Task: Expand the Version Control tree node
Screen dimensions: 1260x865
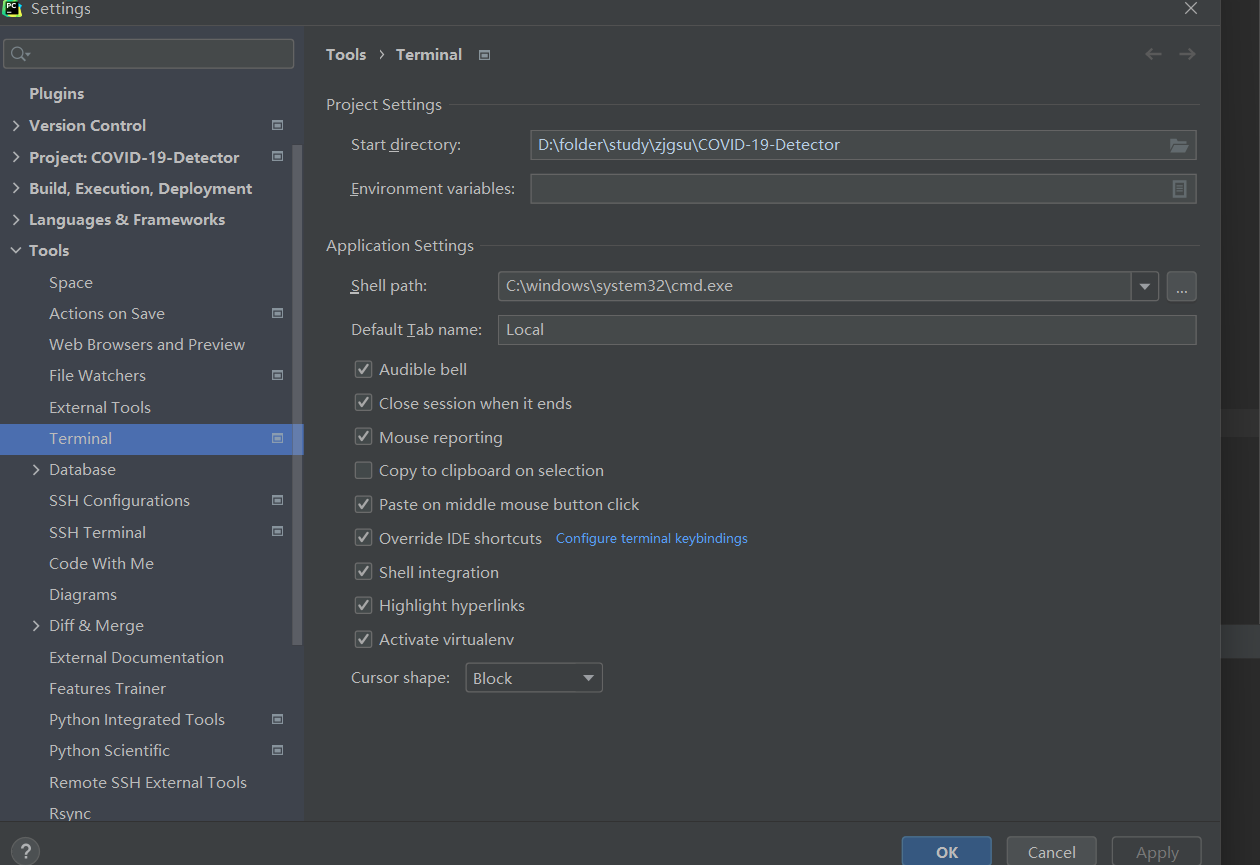Action: click(15, 126)
